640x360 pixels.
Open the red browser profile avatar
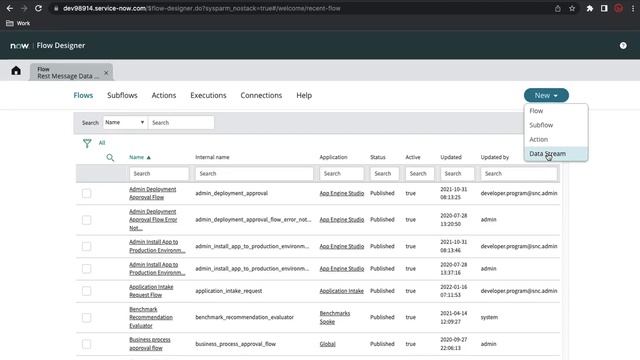pyautogui.click(x=618, y=8)
